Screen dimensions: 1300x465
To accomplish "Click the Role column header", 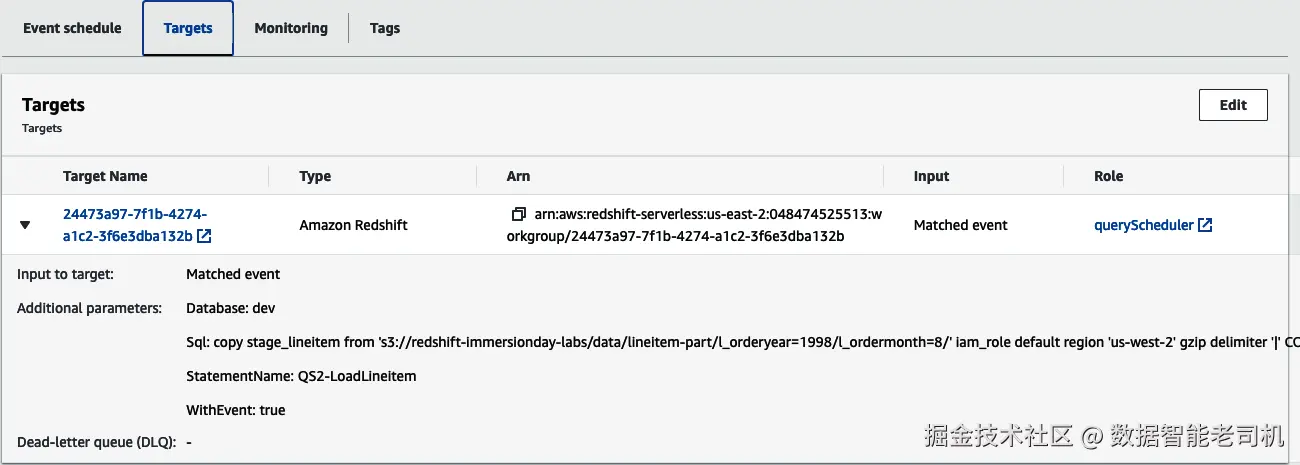I will pyautogui.click(x=1108, y=176).
